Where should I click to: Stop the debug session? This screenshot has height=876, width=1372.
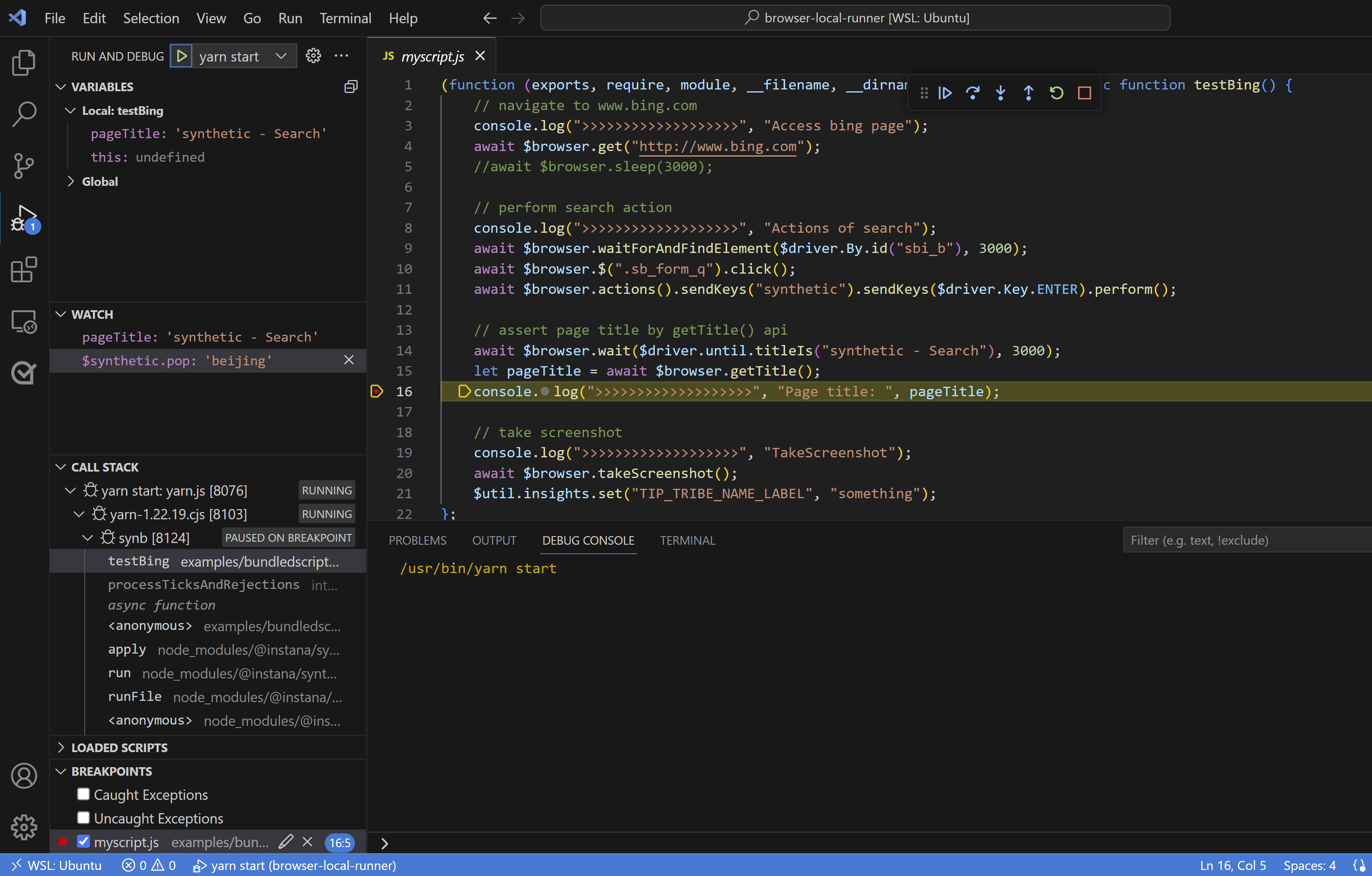coord(1084,93)
